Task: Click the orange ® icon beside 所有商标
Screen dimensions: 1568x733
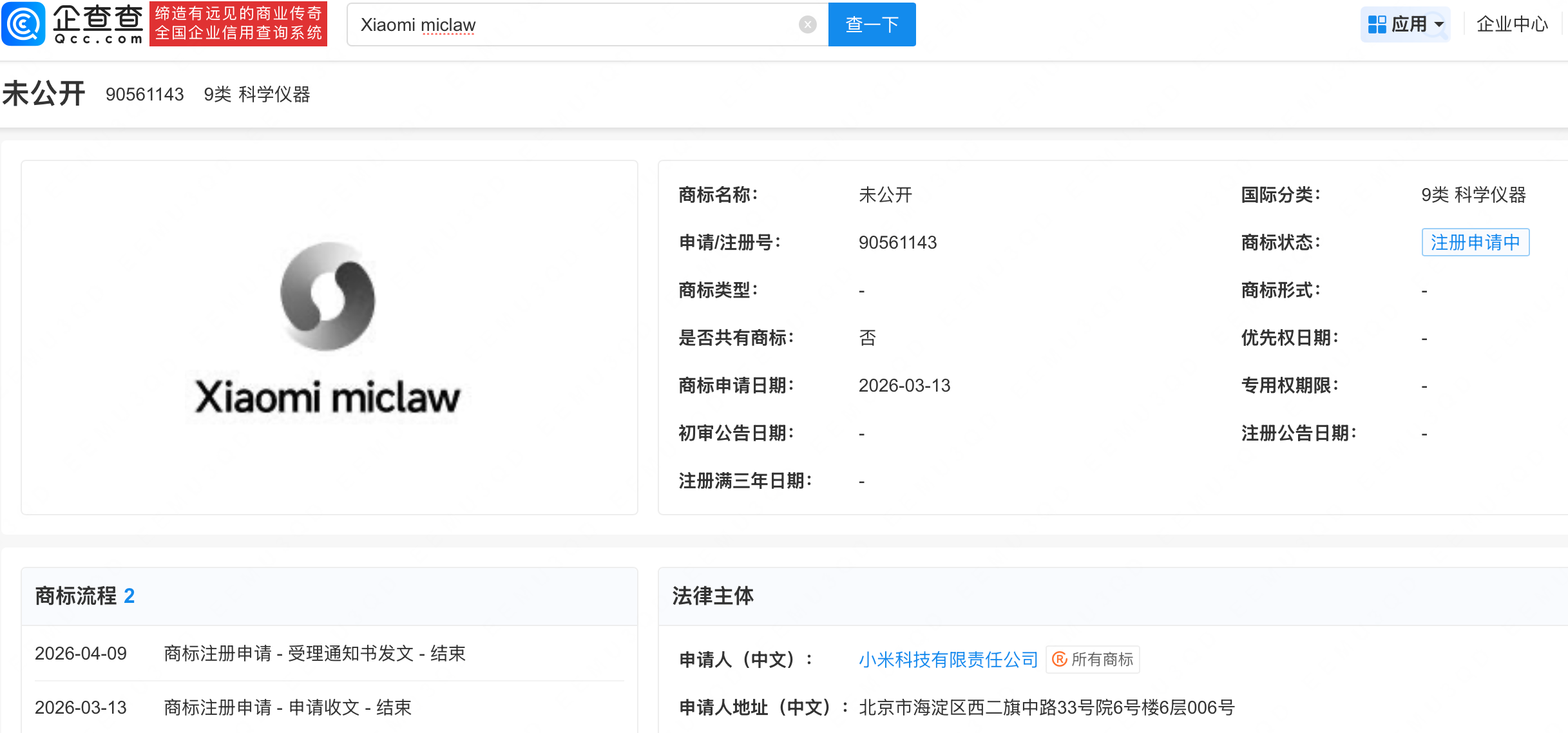Action: [x=1058, y=660]
